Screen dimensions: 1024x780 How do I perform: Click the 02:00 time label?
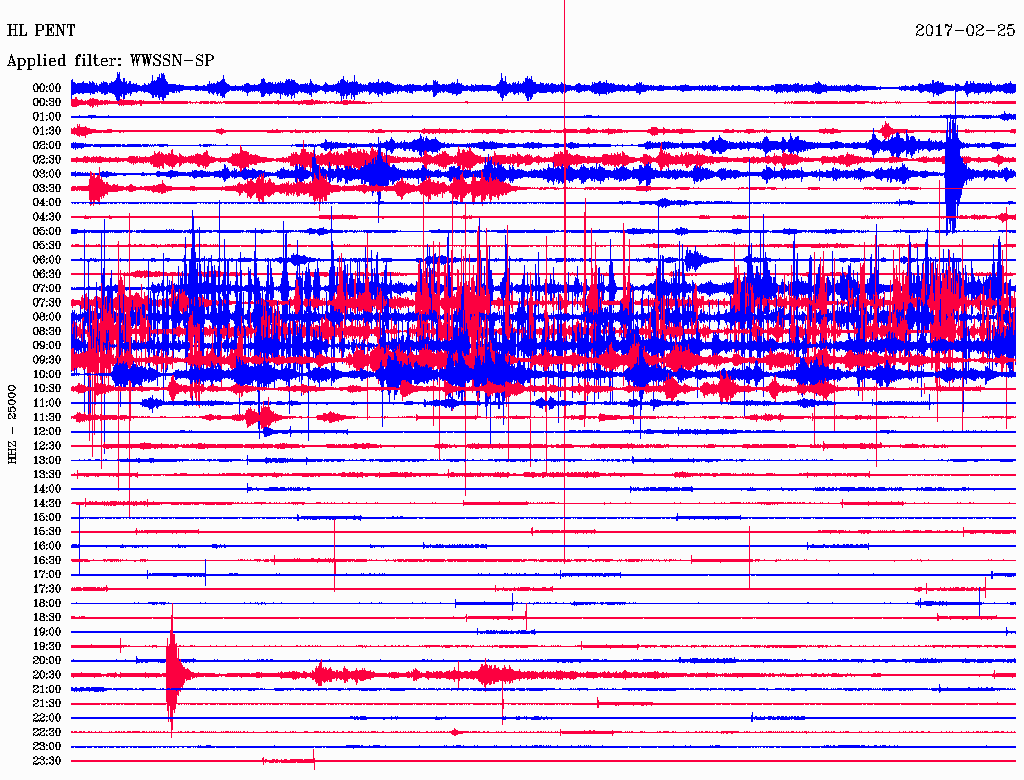[x=47, y=145]
